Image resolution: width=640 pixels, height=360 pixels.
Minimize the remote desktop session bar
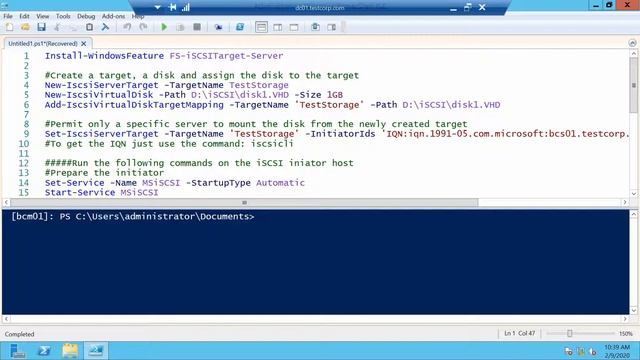453,8
